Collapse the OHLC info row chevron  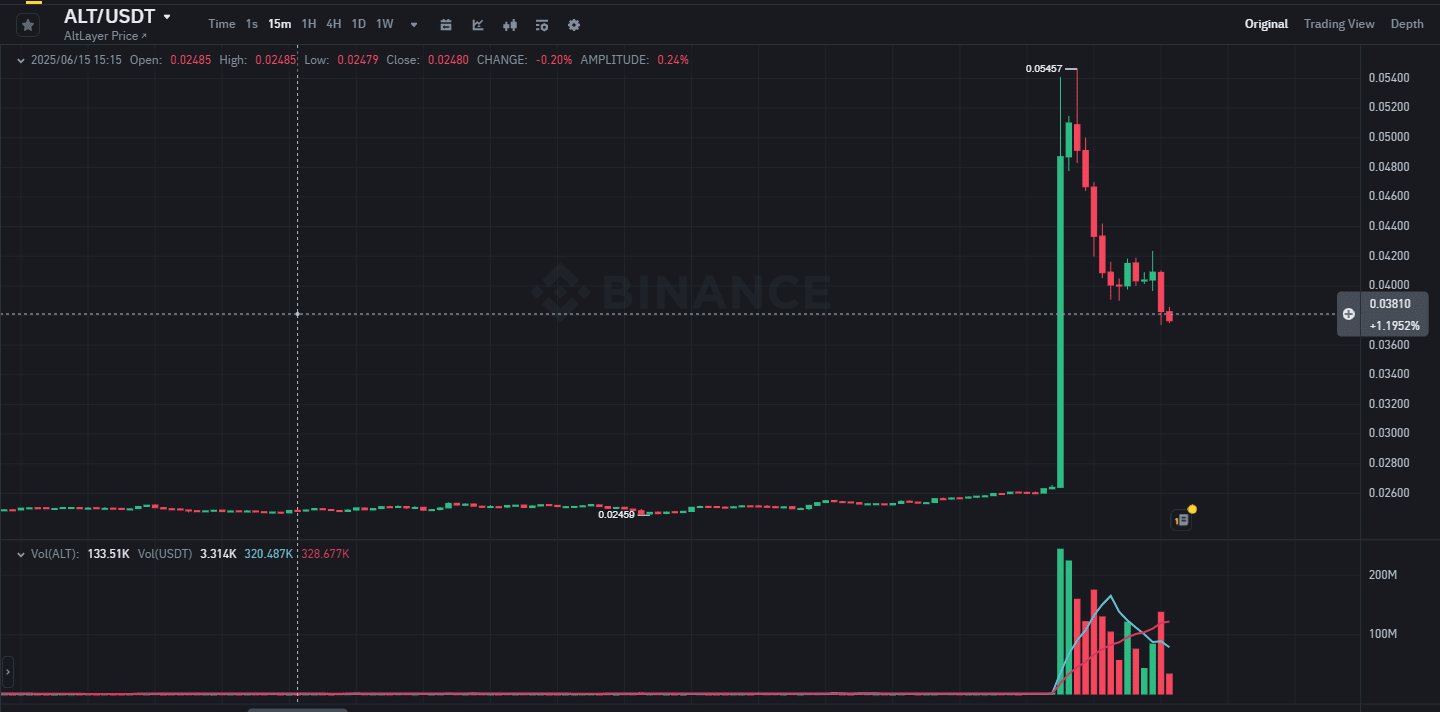21,60
